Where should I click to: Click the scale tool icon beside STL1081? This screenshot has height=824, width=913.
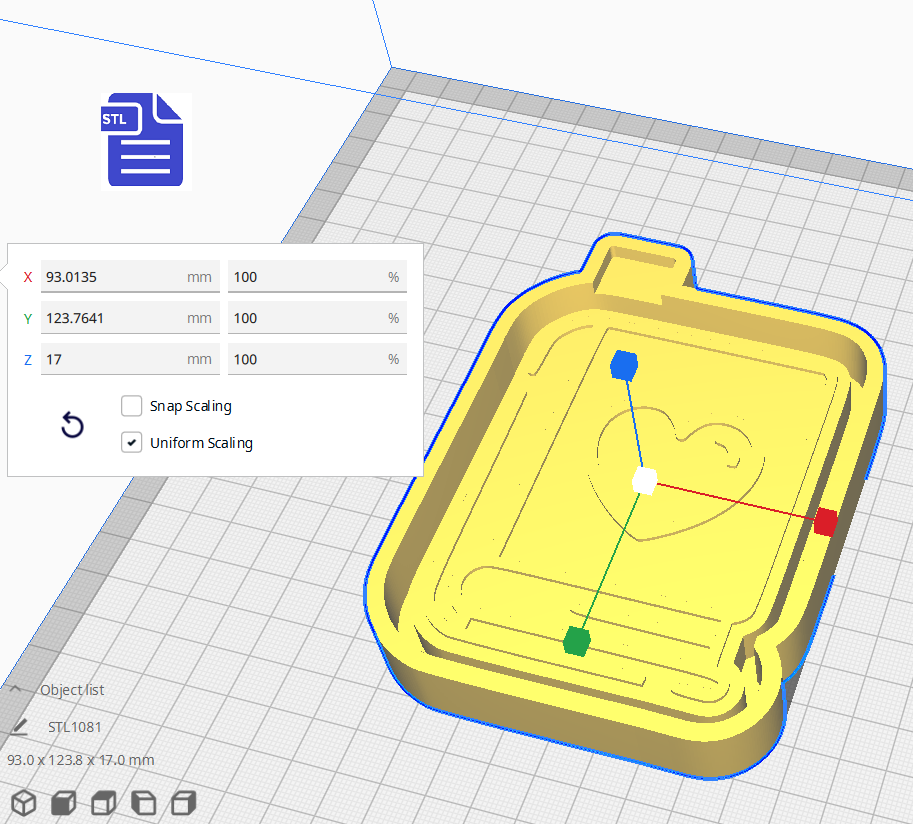point(21,726)
